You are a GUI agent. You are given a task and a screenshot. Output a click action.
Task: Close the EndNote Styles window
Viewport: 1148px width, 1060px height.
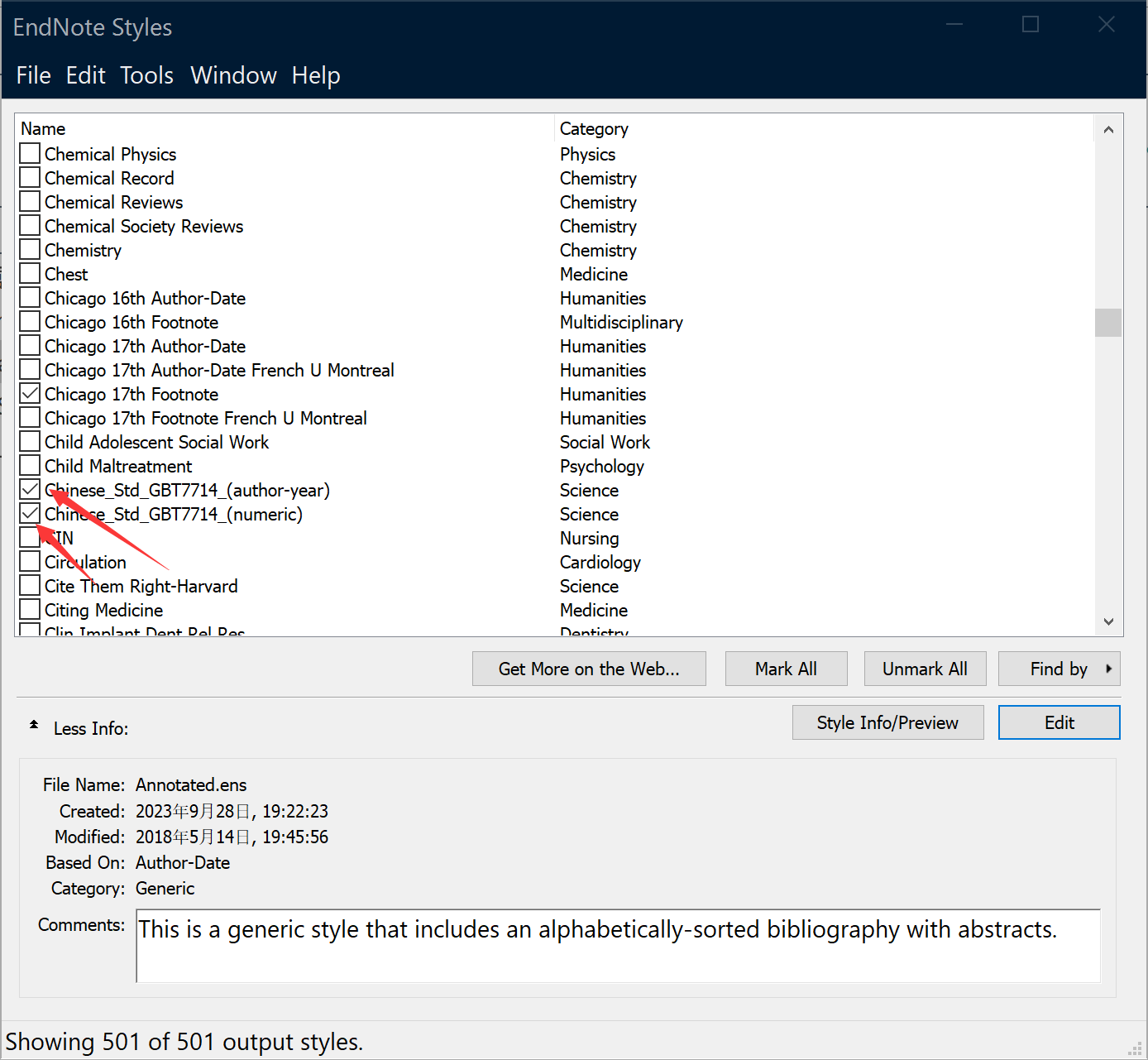(x=1107, y=25)
